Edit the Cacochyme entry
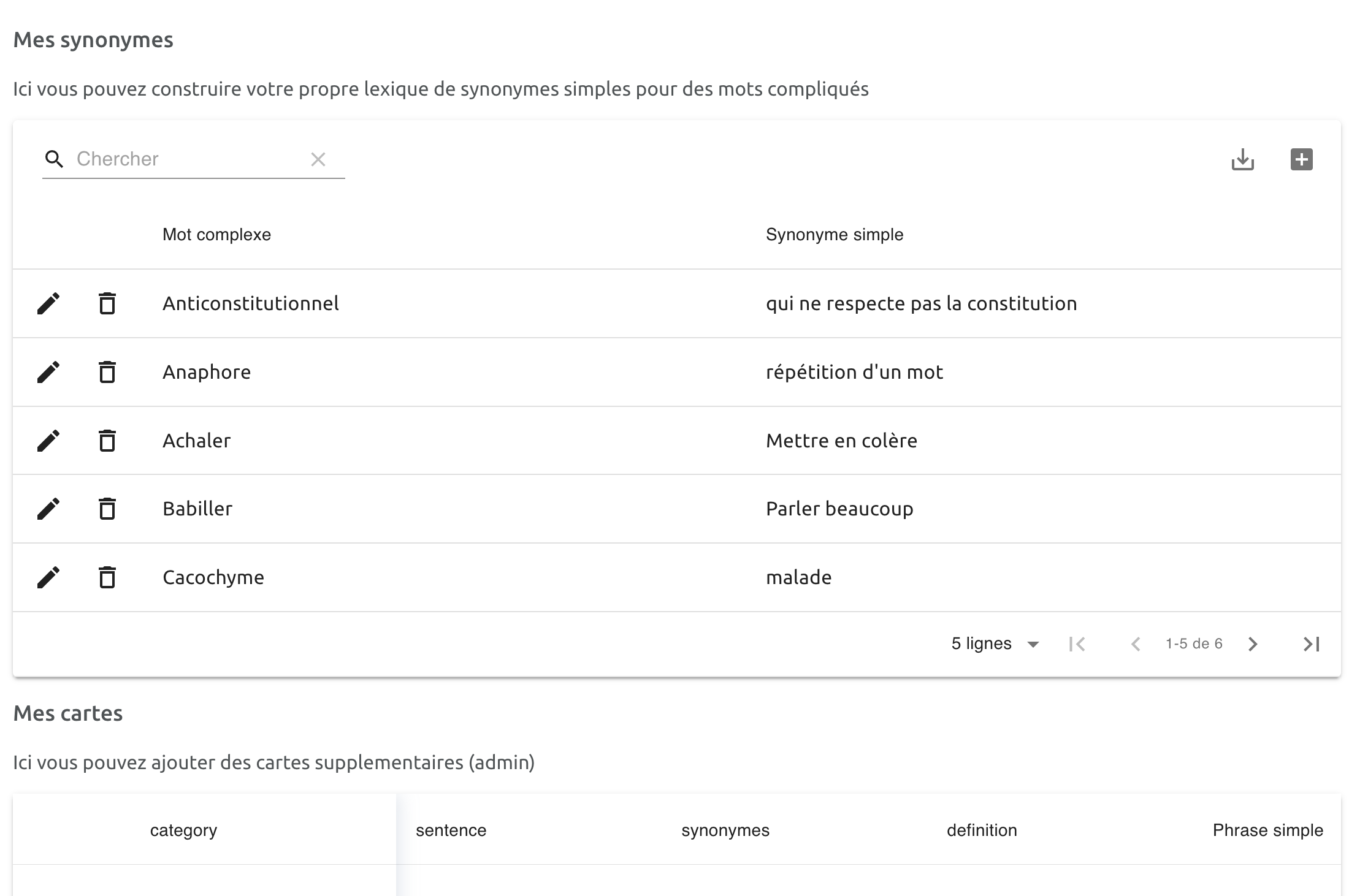The height and width of the screenshot is (896, 1349). pos(48,577)
